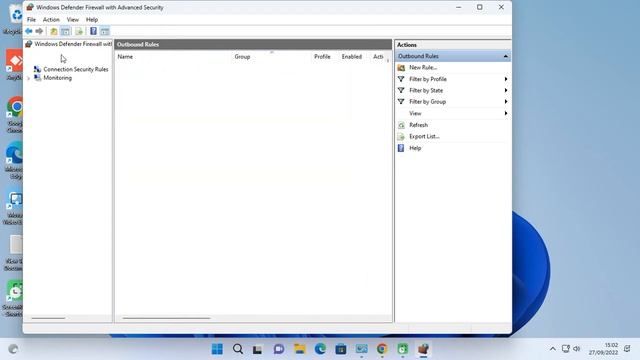Open the Windows Start menu
Viewport: 640px width, 360px height.
(217, 349)
